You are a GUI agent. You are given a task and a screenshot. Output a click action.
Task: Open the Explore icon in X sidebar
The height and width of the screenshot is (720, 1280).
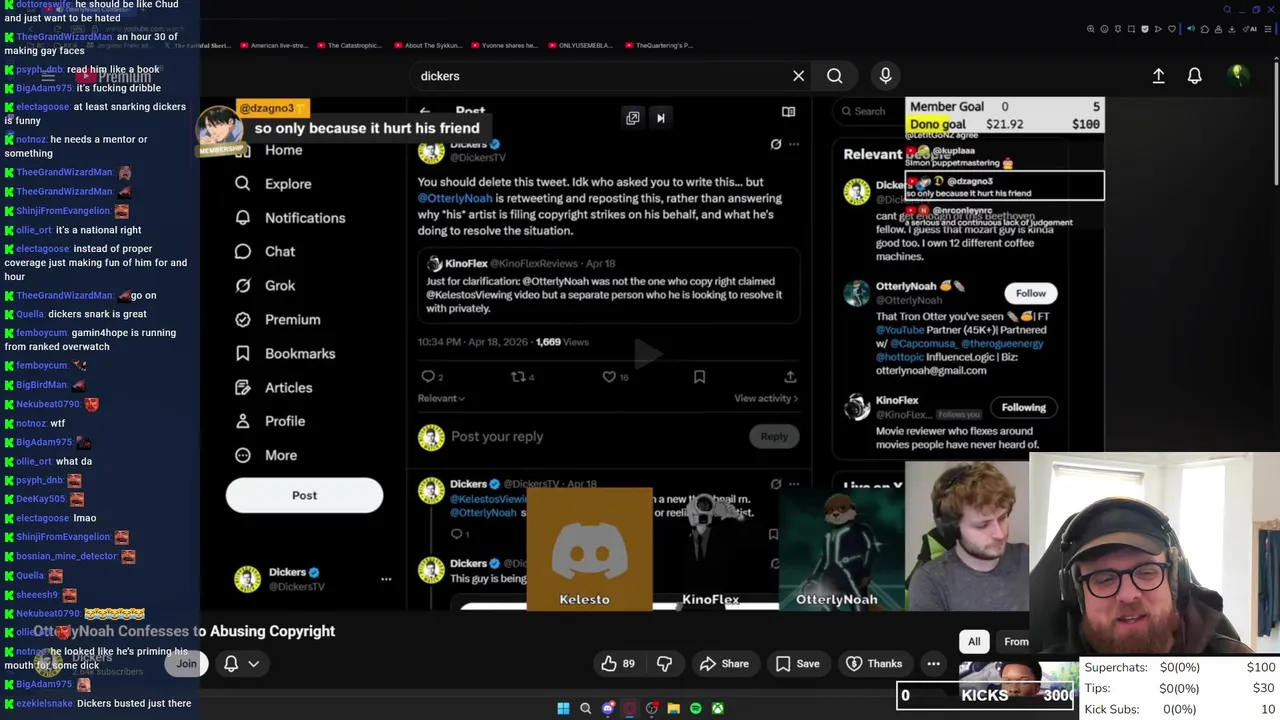[242, 184]
